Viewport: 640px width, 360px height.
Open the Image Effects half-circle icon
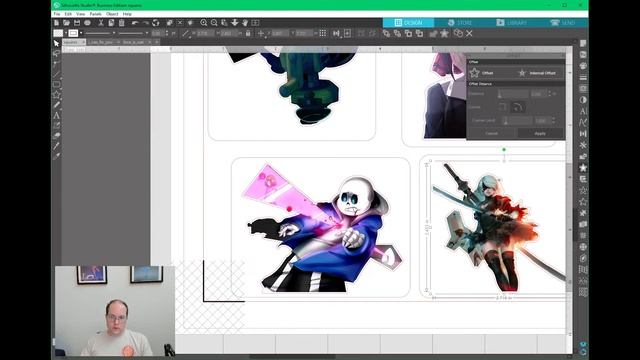coord(583,100)
